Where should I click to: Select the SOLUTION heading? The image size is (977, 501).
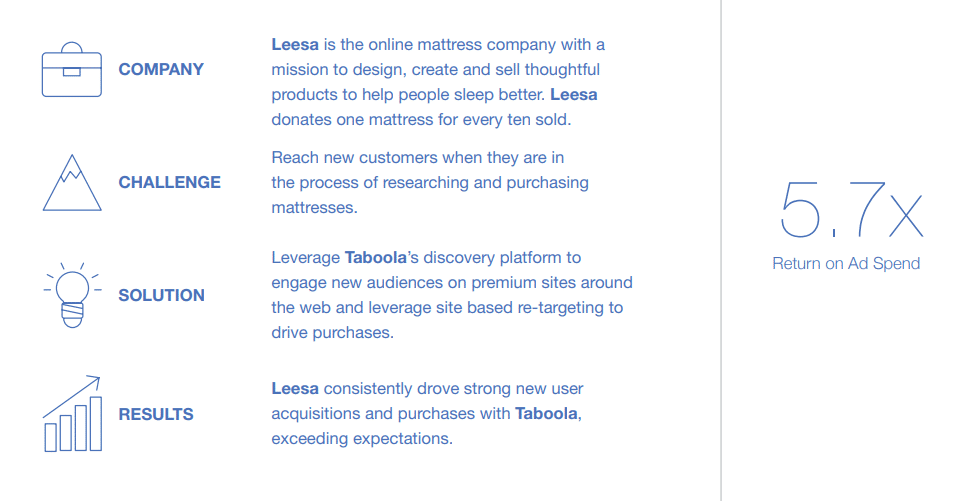pos(161,295)
